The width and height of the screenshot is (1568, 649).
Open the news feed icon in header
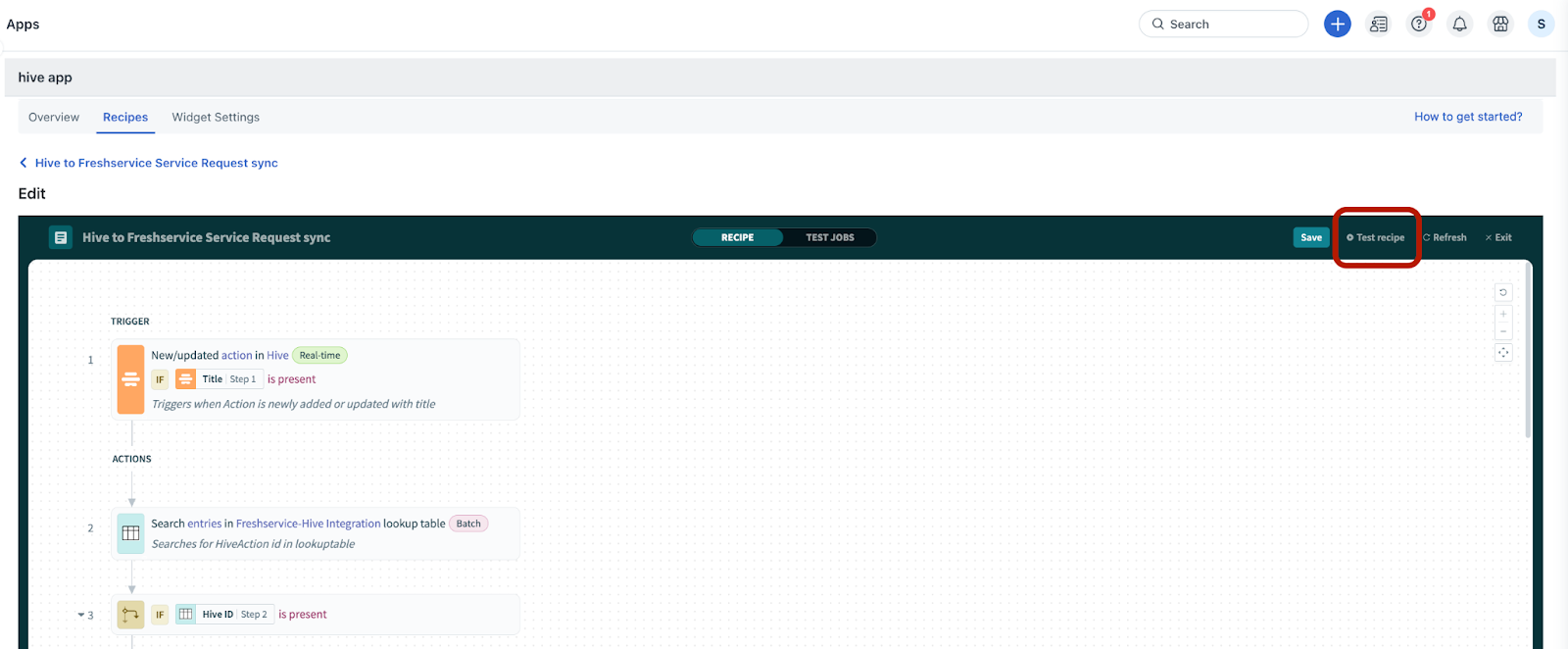click(x=1378, y=24)
